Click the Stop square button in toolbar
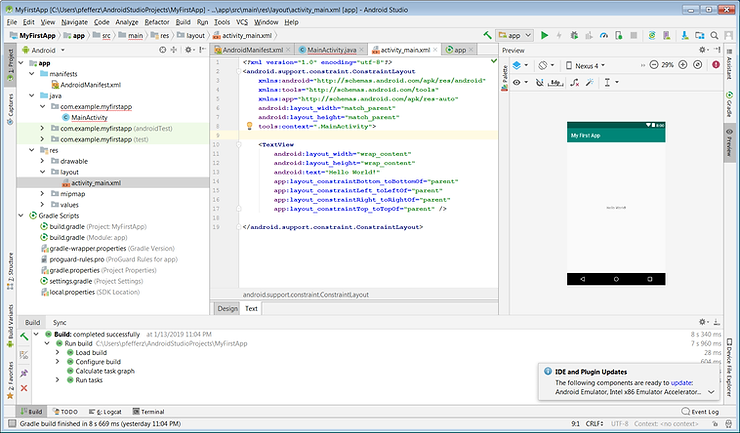 click(634, 35)
